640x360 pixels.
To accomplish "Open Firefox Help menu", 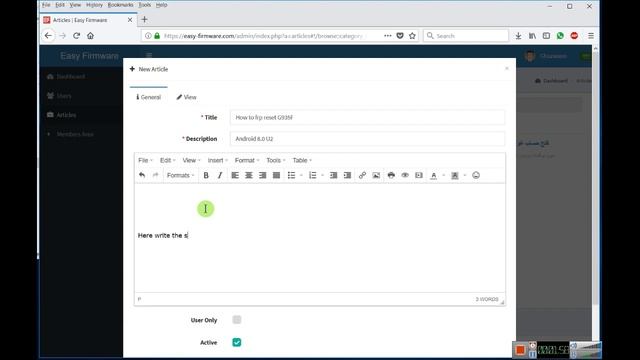I will click(x=162, y=5).
